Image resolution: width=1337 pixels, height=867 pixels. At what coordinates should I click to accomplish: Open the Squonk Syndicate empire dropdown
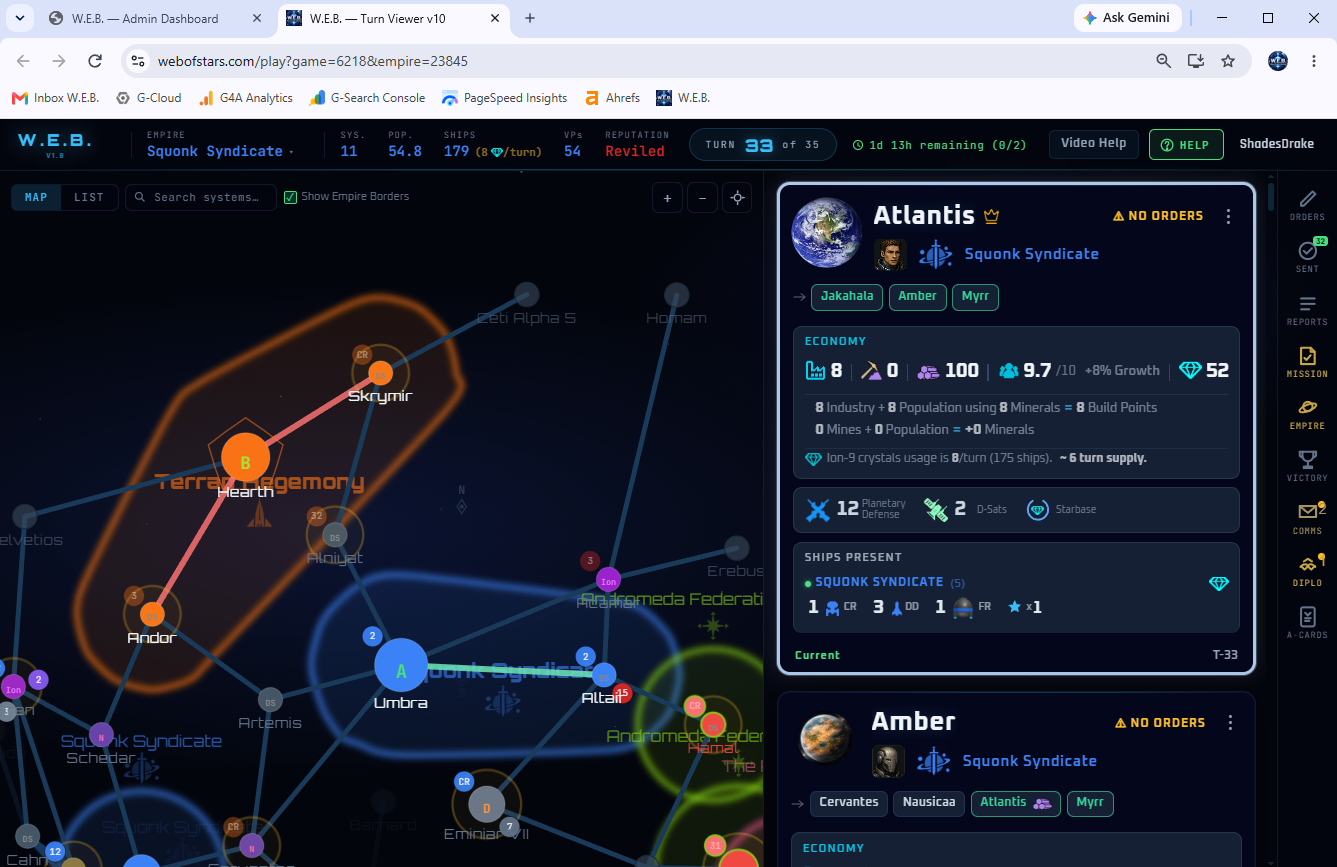click(x=221, y=151)
